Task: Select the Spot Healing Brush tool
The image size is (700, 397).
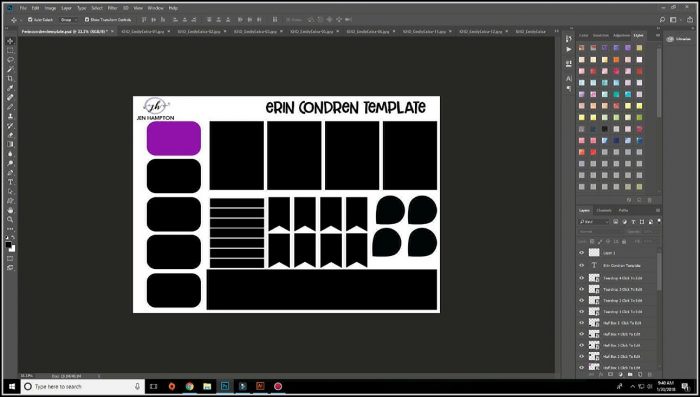Action: pos(10,97)
